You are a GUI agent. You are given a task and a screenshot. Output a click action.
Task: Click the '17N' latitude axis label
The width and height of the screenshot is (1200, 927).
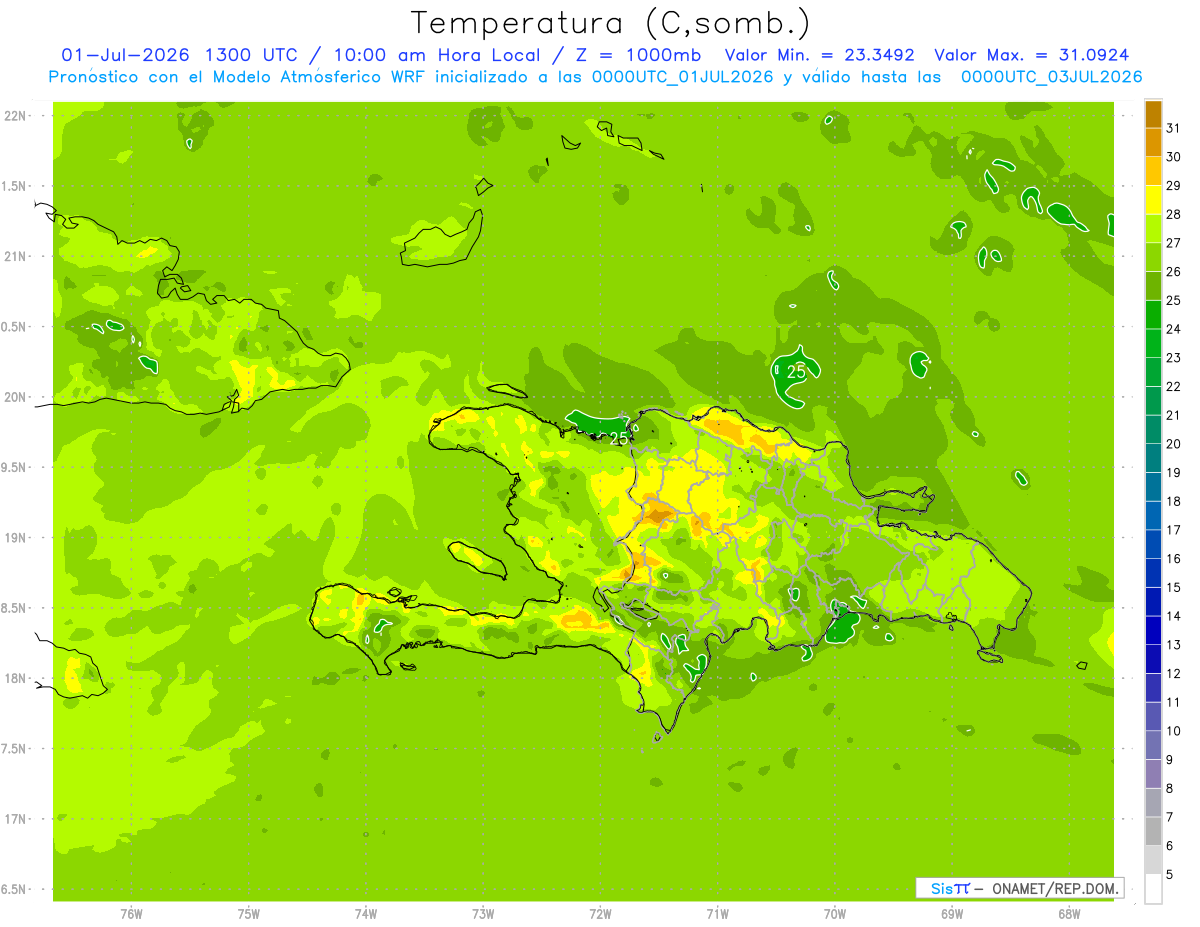(15, 820)
